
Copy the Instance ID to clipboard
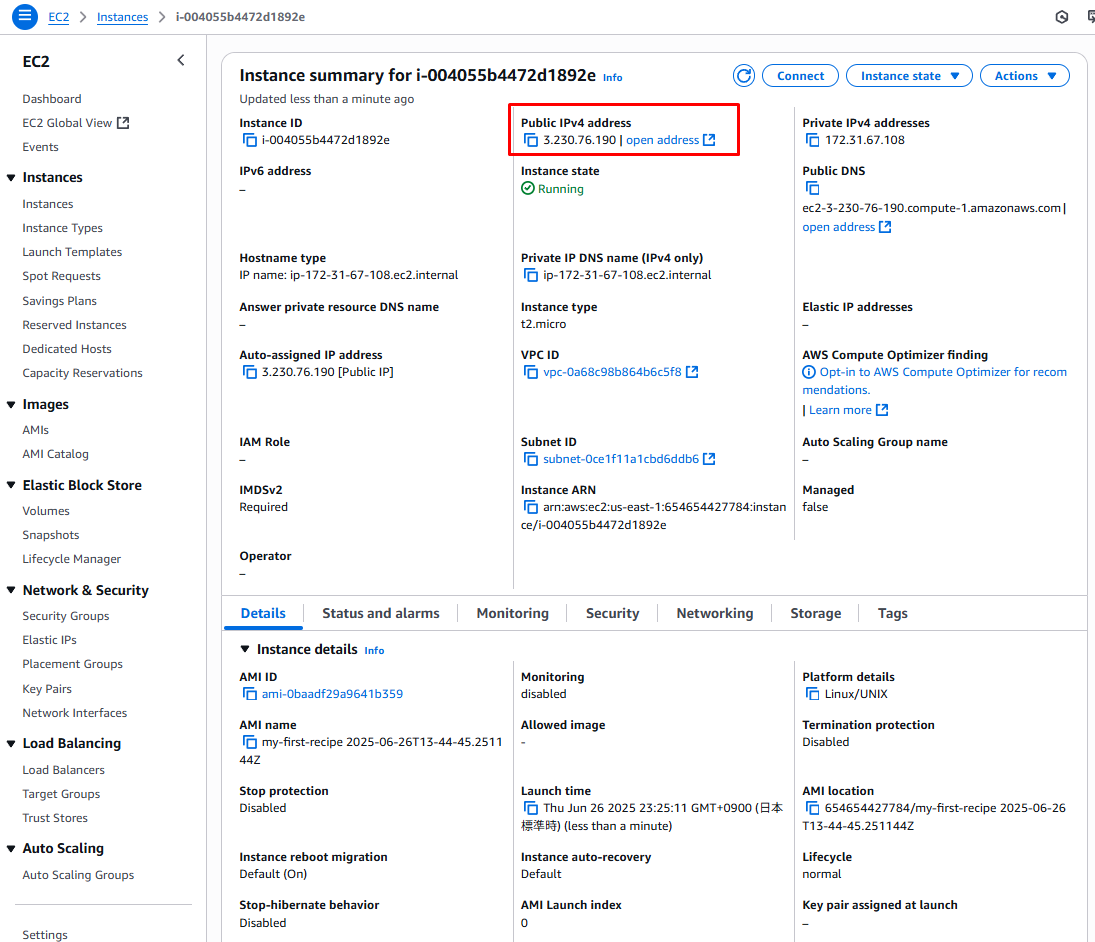pos(250,140)
